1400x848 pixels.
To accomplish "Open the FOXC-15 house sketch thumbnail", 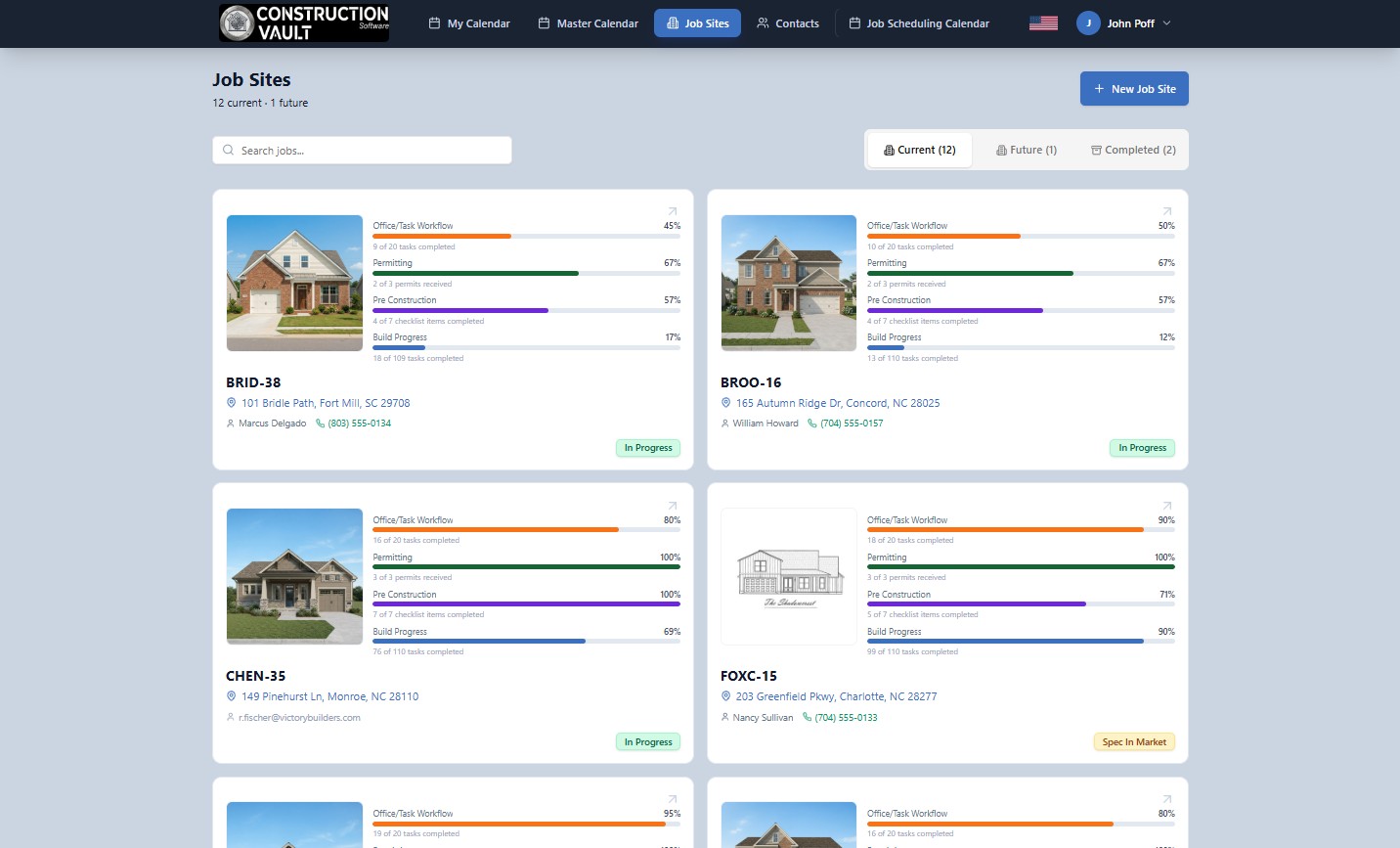I will [789, 576].
